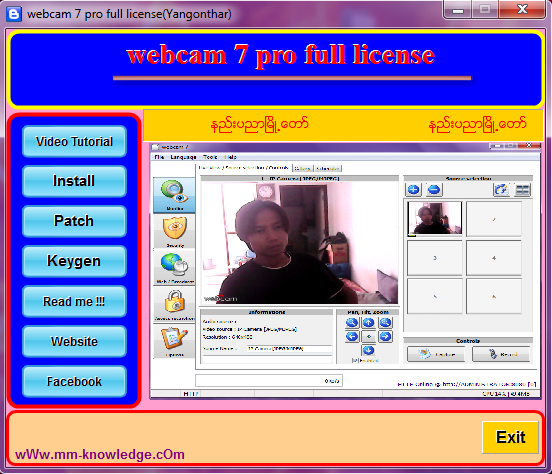Click the add source plus icon
The height and width of the screenshot is (474, 552).
(x=414, y=190)
